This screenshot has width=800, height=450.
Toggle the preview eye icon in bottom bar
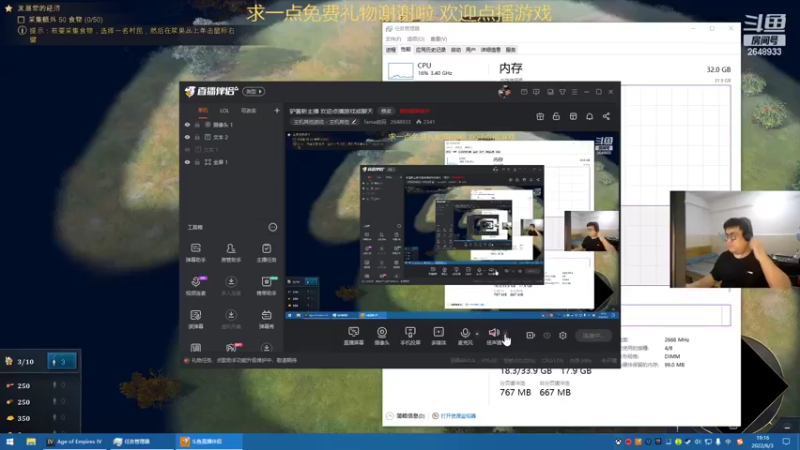coord(547,335)
